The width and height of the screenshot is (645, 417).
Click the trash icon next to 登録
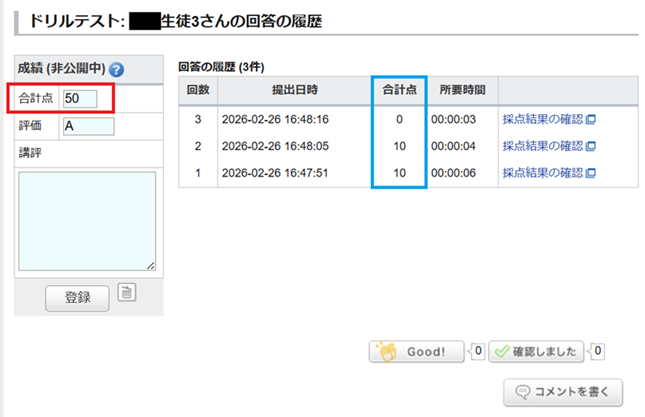point(125,292)
